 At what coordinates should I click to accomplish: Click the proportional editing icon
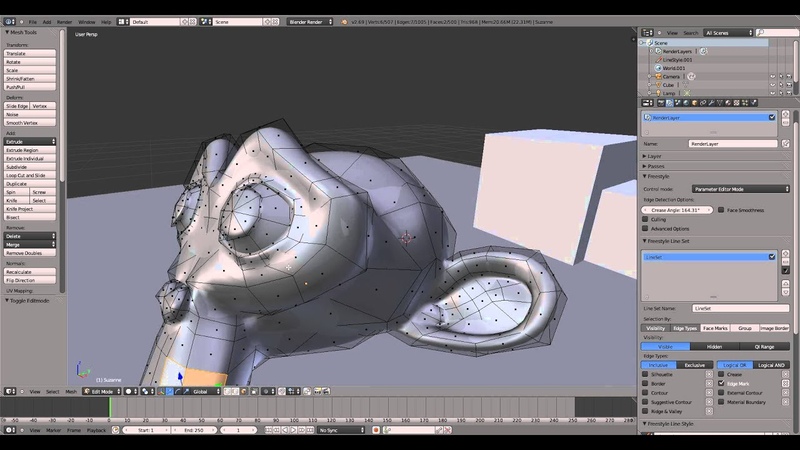266,391
